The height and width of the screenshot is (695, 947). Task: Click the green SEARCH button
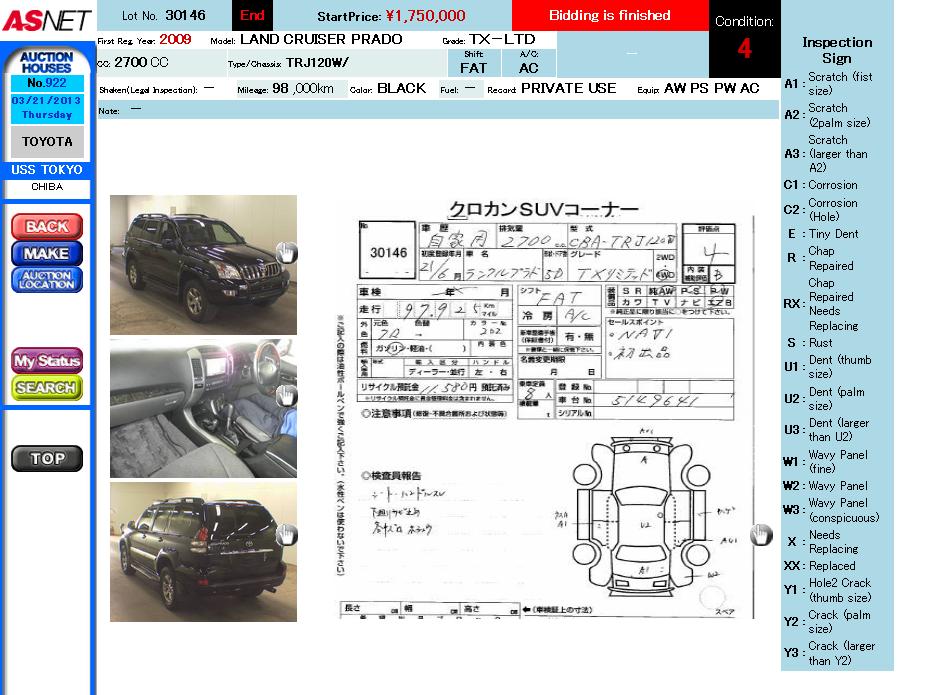click(47, 388)
